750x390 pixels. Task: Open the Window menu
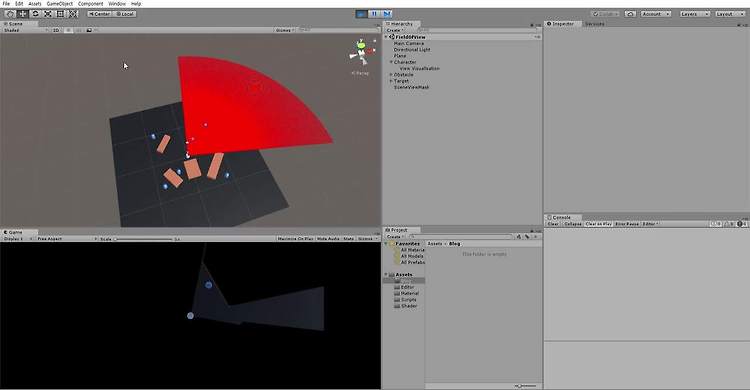point(117,3)
